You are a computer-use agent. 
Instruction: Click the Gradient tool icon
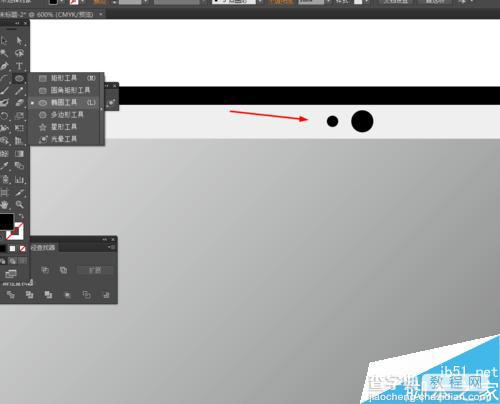[19, 154]
